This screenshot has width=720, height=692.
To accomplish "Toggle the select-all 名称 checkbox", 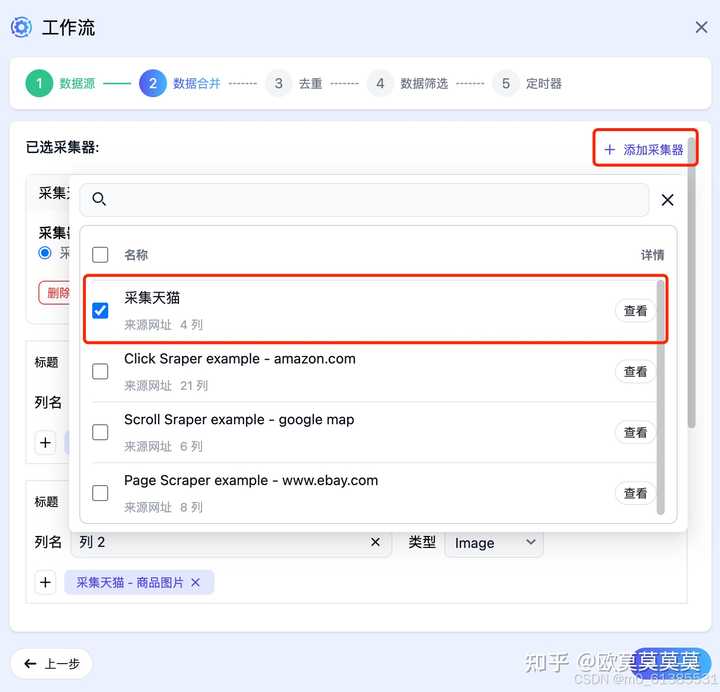I will coord(100,255).
